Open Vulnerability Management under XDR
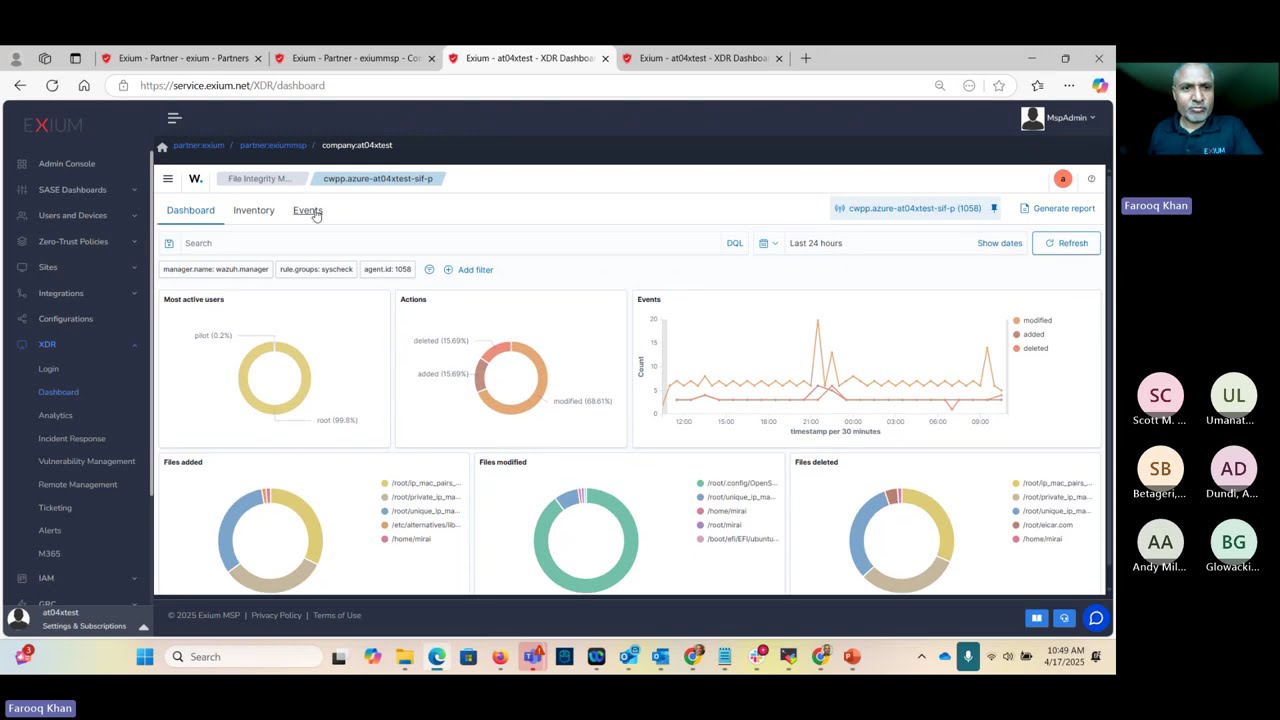Screen dimensions: 1280x720 point(87,461)
